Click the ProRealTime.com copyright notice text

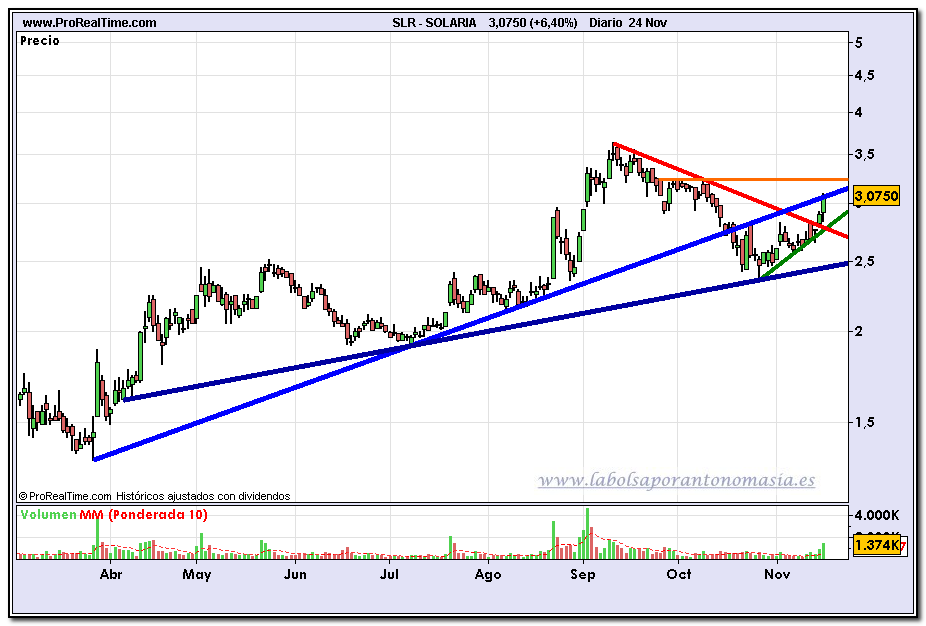[155, 495]
